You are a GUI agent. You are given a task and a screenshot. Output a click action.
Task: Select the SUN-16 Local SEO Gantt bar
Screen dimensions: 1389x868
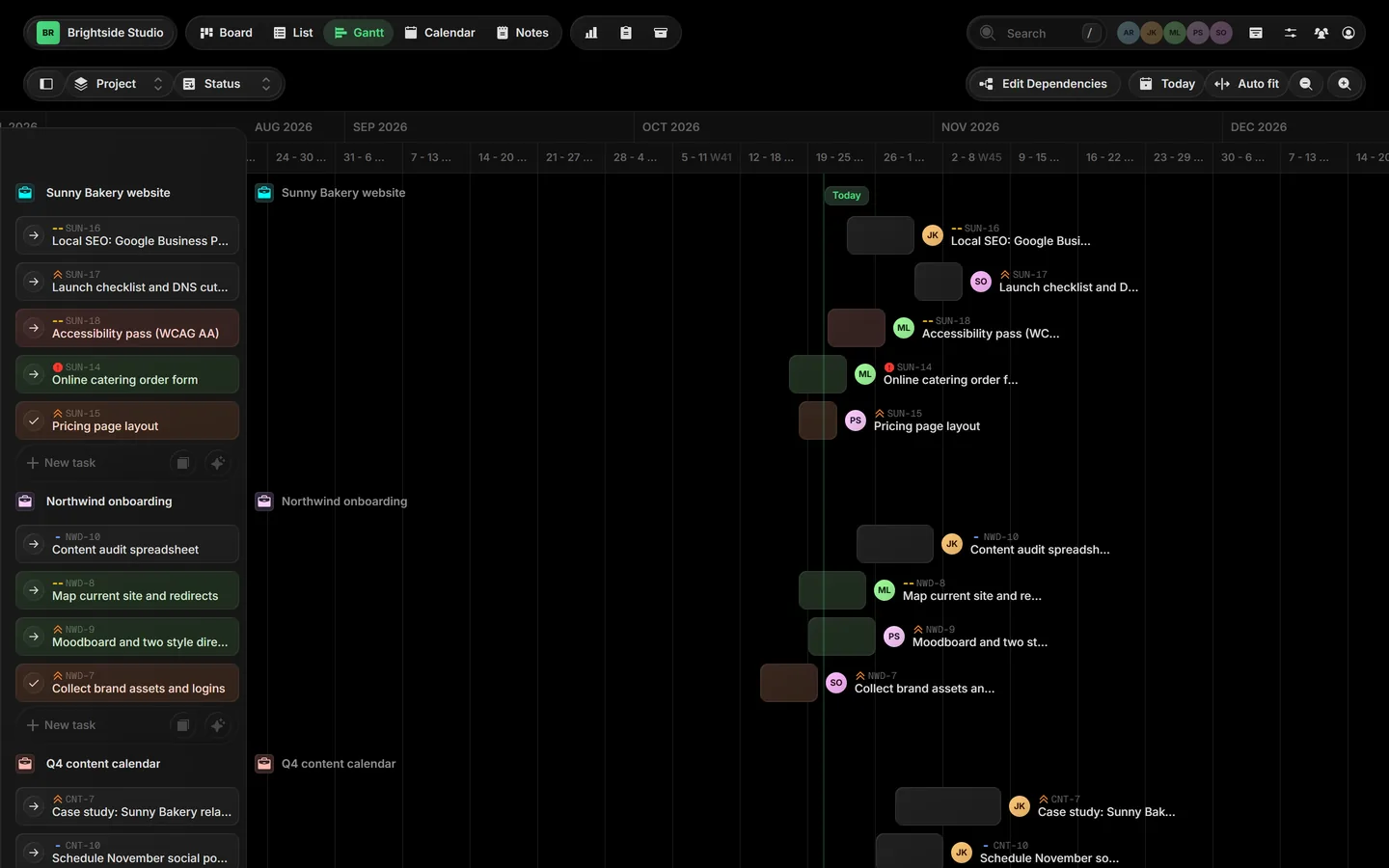pos(881,235)
